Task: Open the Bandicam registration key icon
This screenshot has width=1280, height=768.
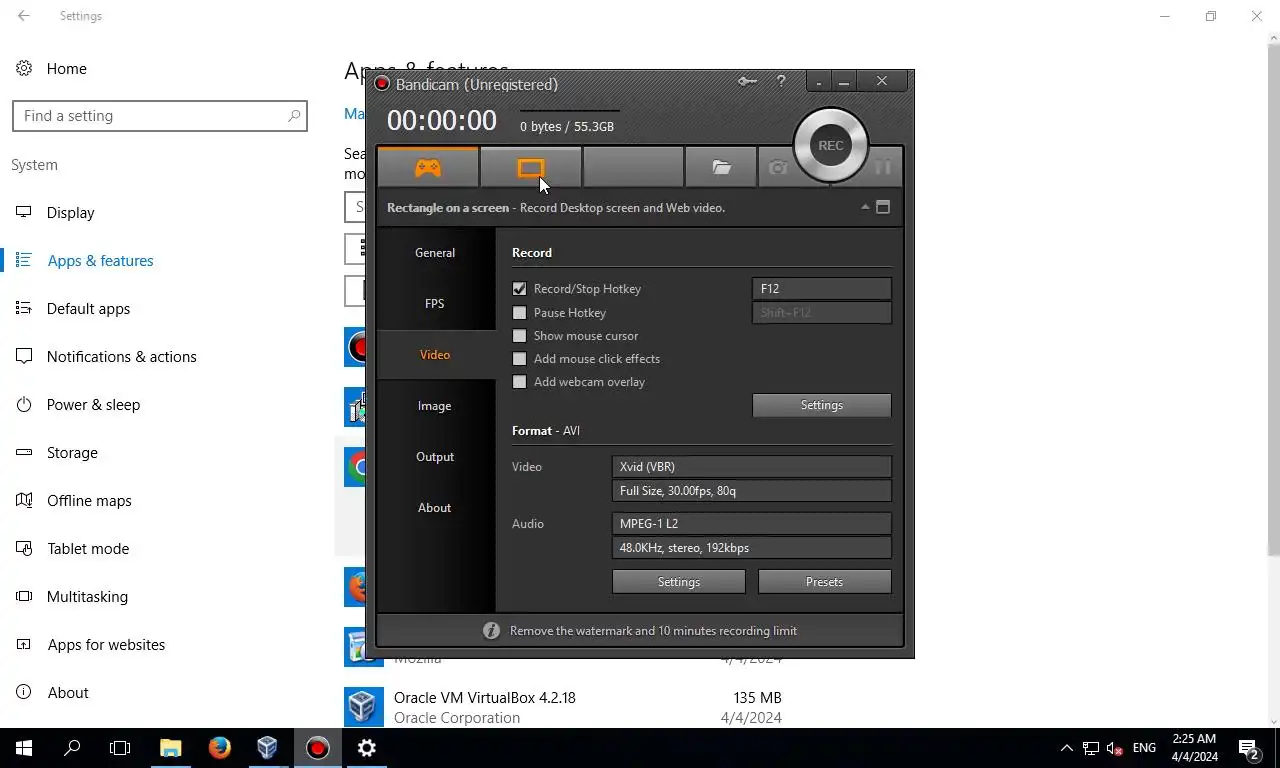Action: pyautogui.click(x=747, y=82)
